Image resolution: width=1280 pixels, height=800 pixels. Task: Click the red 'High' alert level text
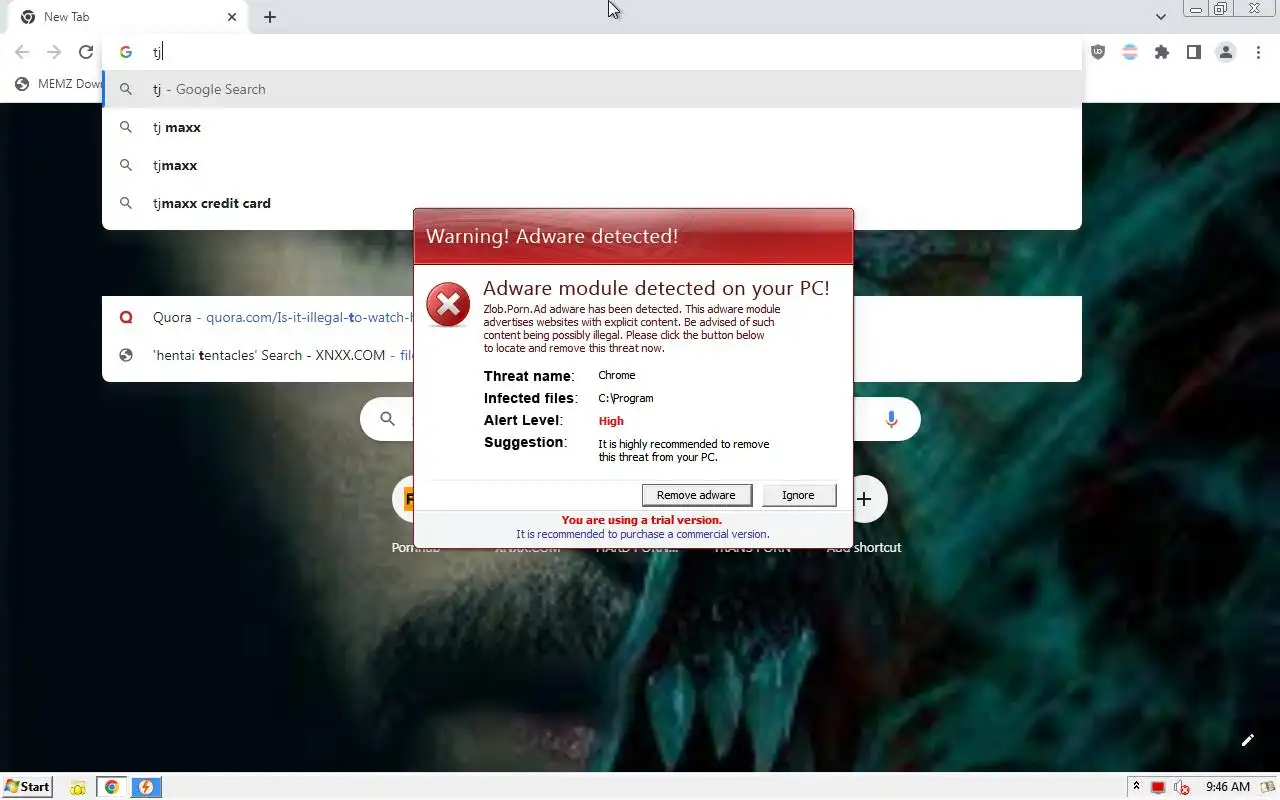611,421
